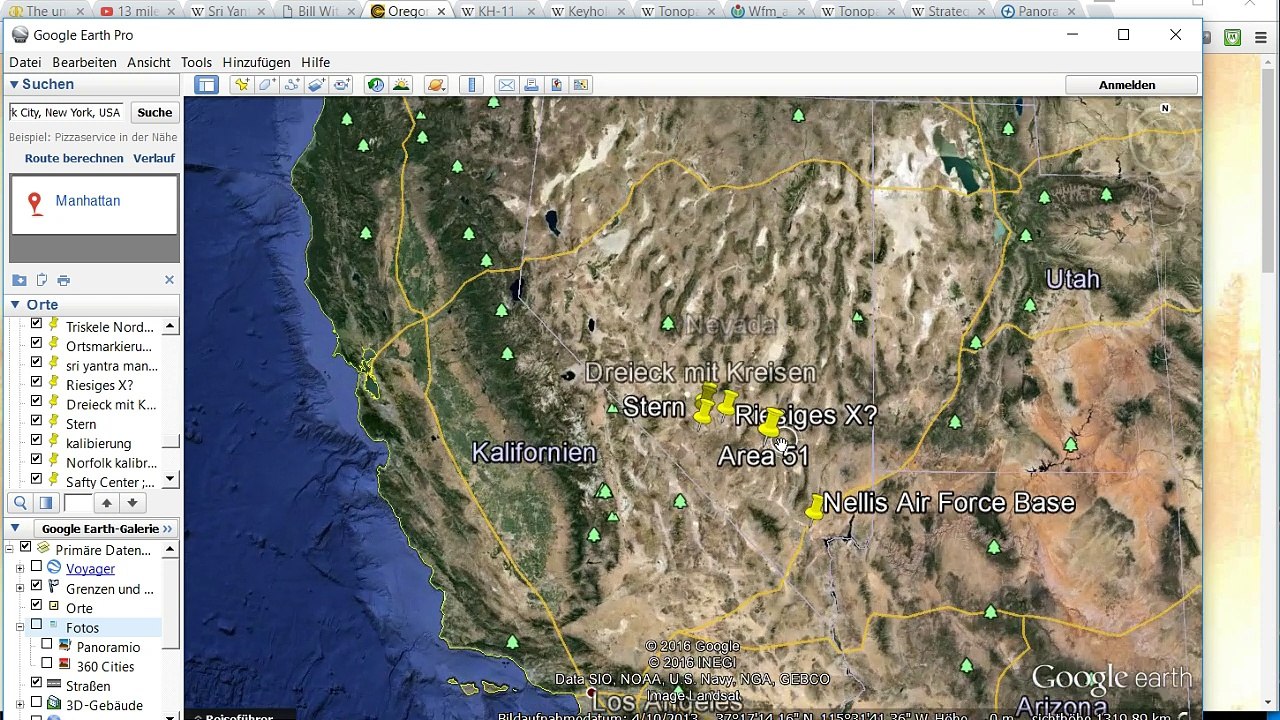Click the save image toolbar icon

point(557,85)
